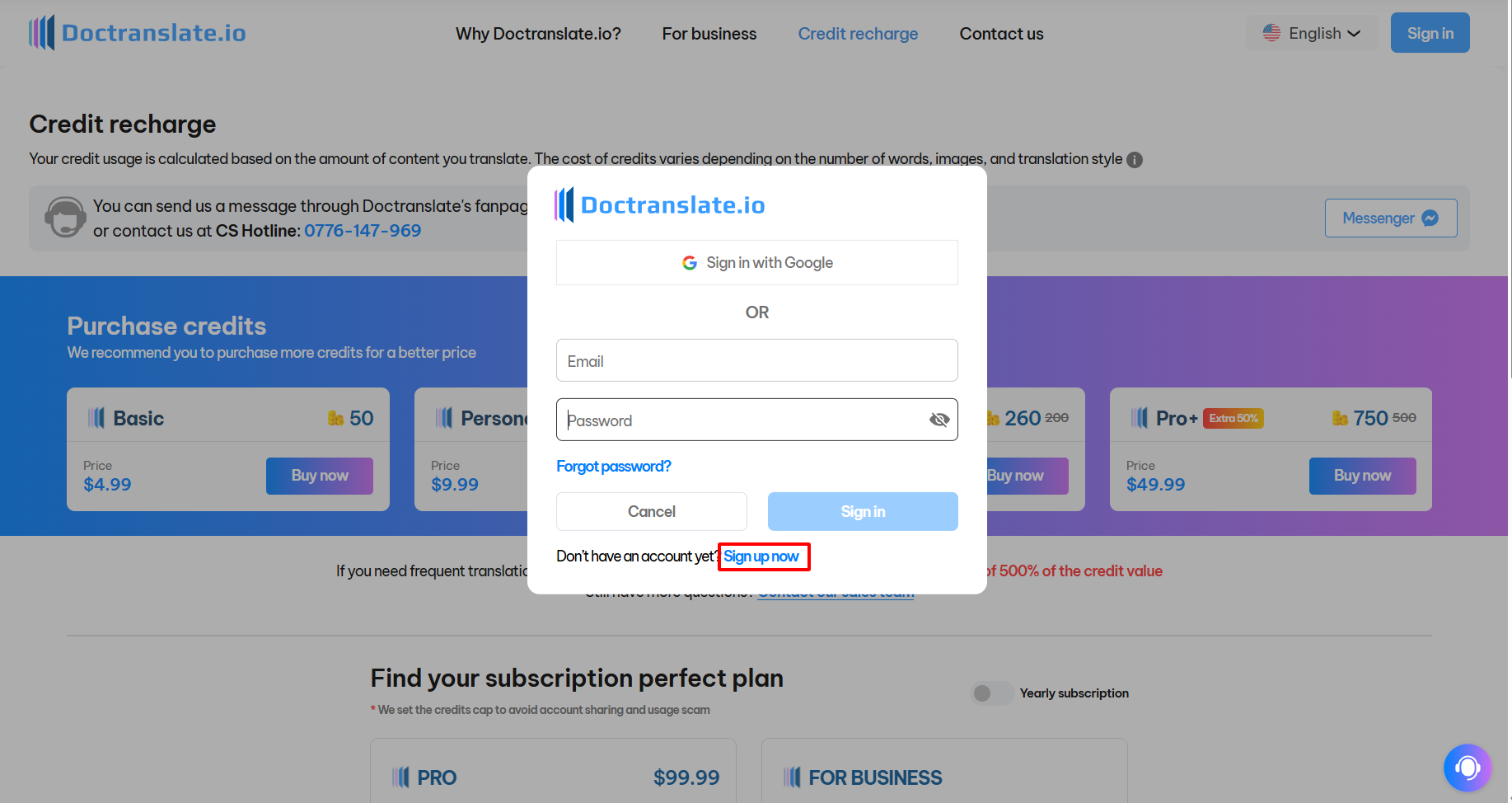Open the floating chat support bubble
The height and width of the screenshot is (803, 1512).
pyautogui.click(x=1467, y=768)
